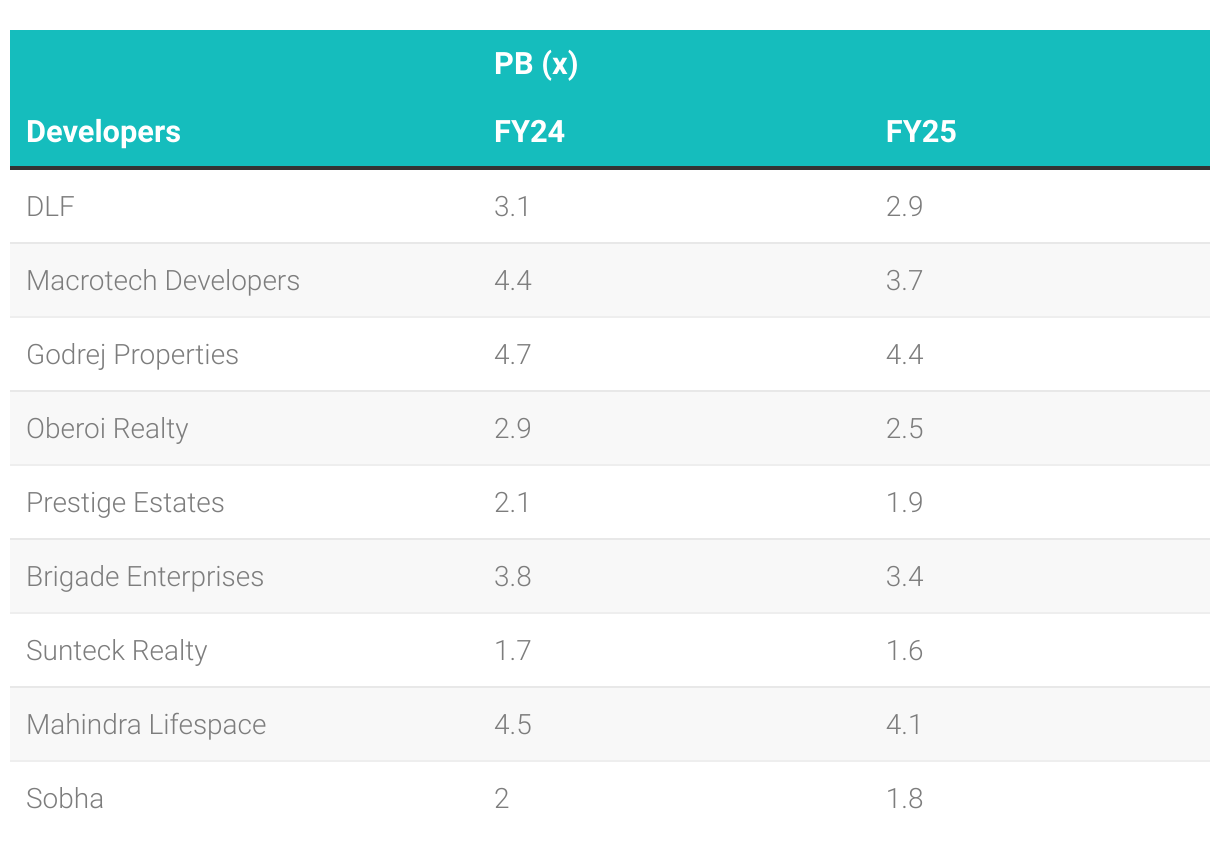The width and height of the screenshot is (1220, 844).
Task: Select the DLF row name
Action: tap(51, 206)
